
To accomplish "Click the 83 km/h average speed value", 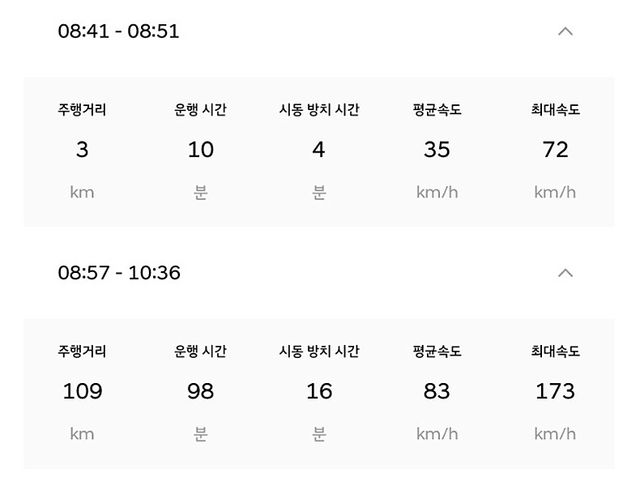I will tap(437, 391).
